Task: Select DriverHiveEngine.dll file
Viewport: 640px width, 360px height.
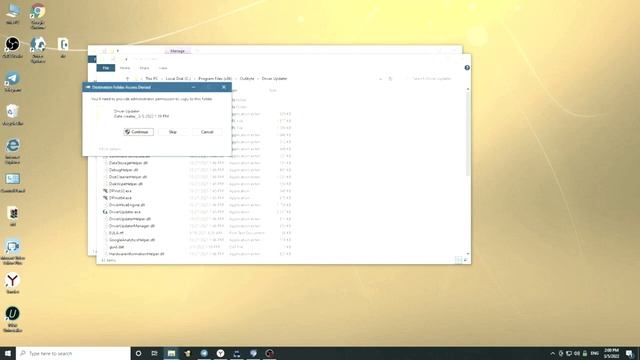Action: click(x=127, y=205)
